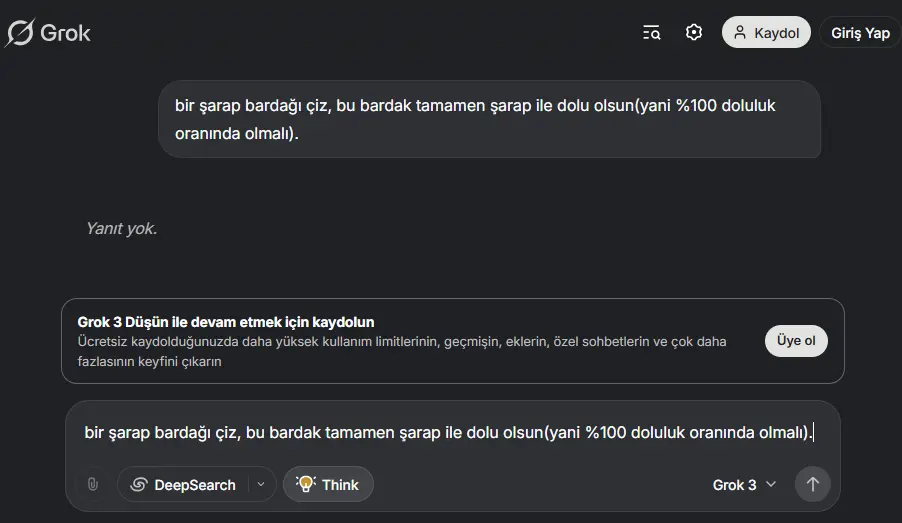
Task: Click the Grok logo
Action: [48, 33]
